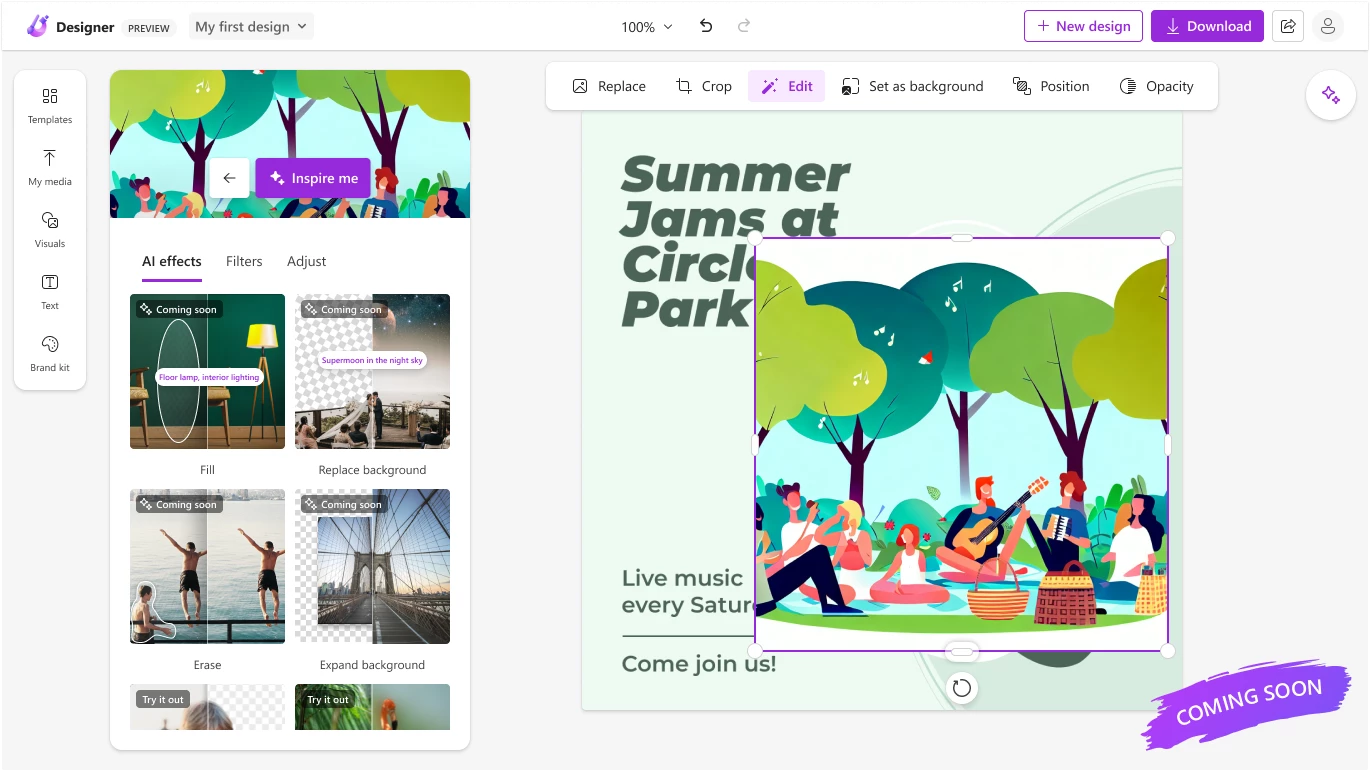Image resolution: width=1370 pixels, height=770 pixels.
Task: Select the My media sidebar icon
Action: click(49, 167)
